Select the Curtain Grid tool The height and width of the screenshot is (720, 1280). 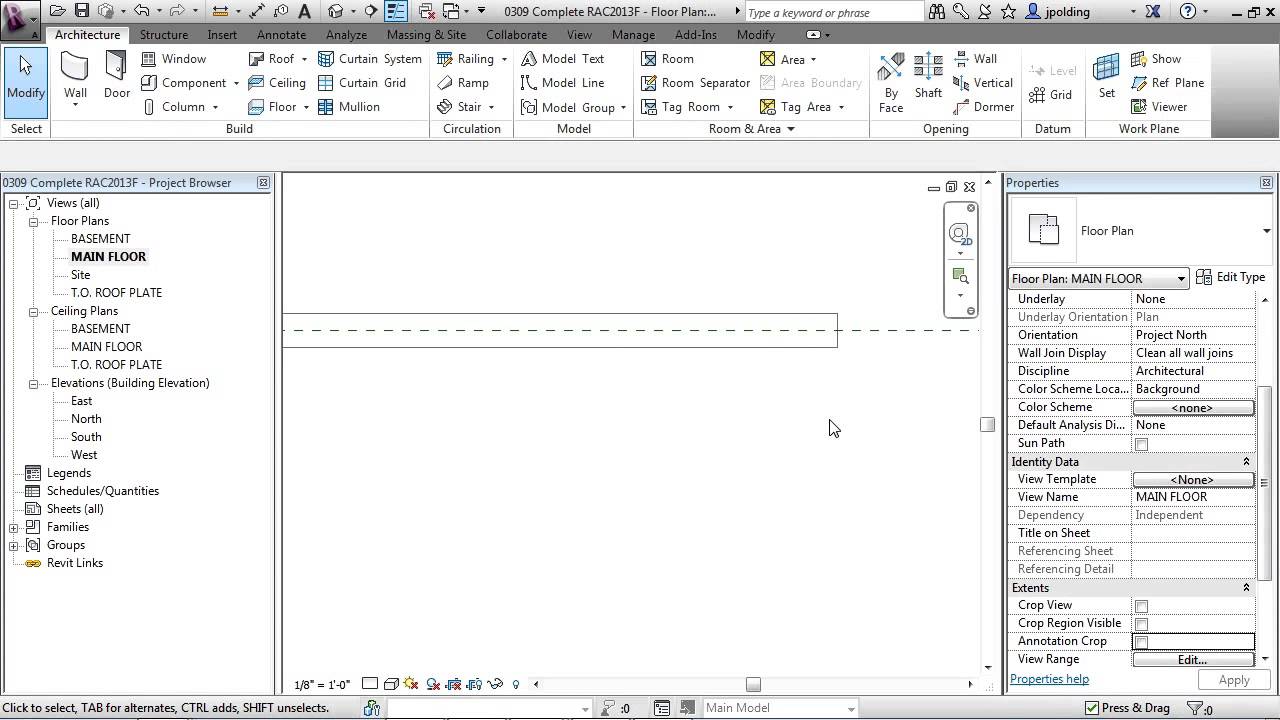(x=362, y=83)
